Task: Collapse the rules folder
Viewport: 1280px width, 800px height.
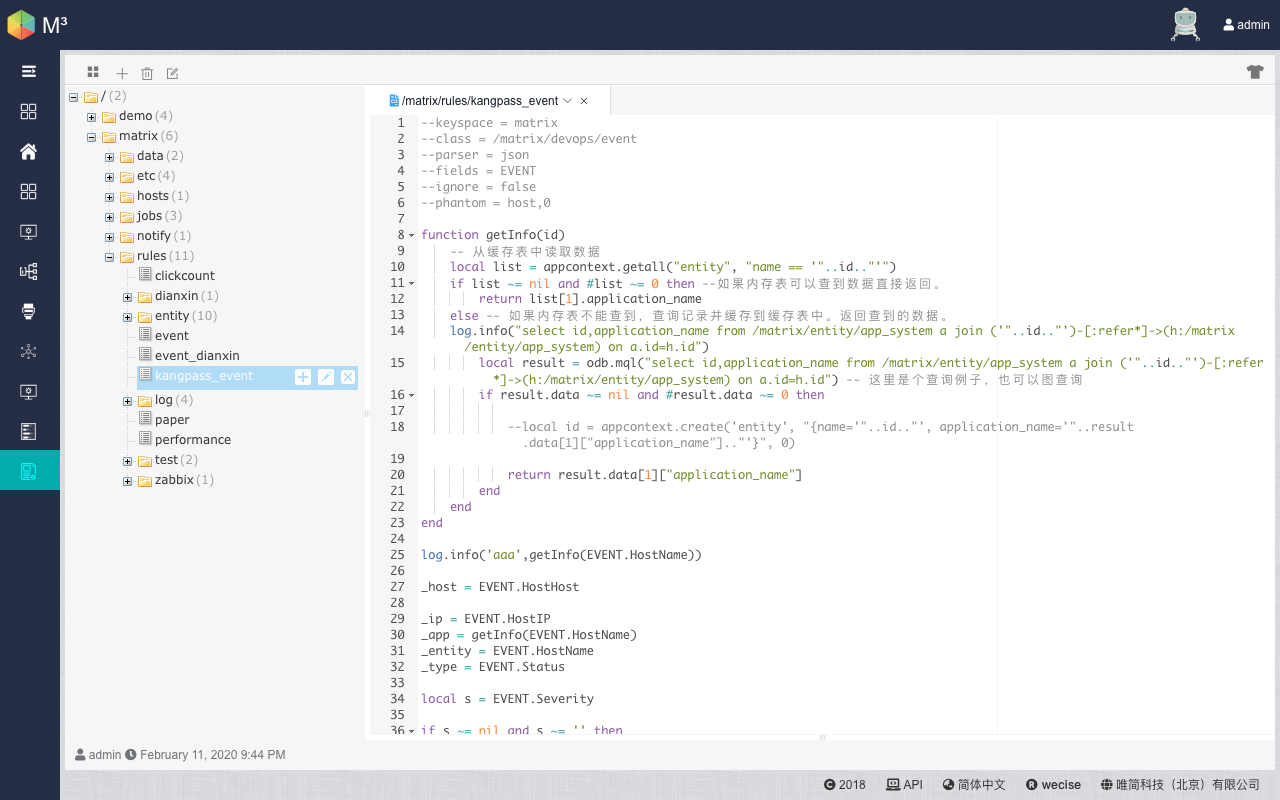Action: [110, 257]
